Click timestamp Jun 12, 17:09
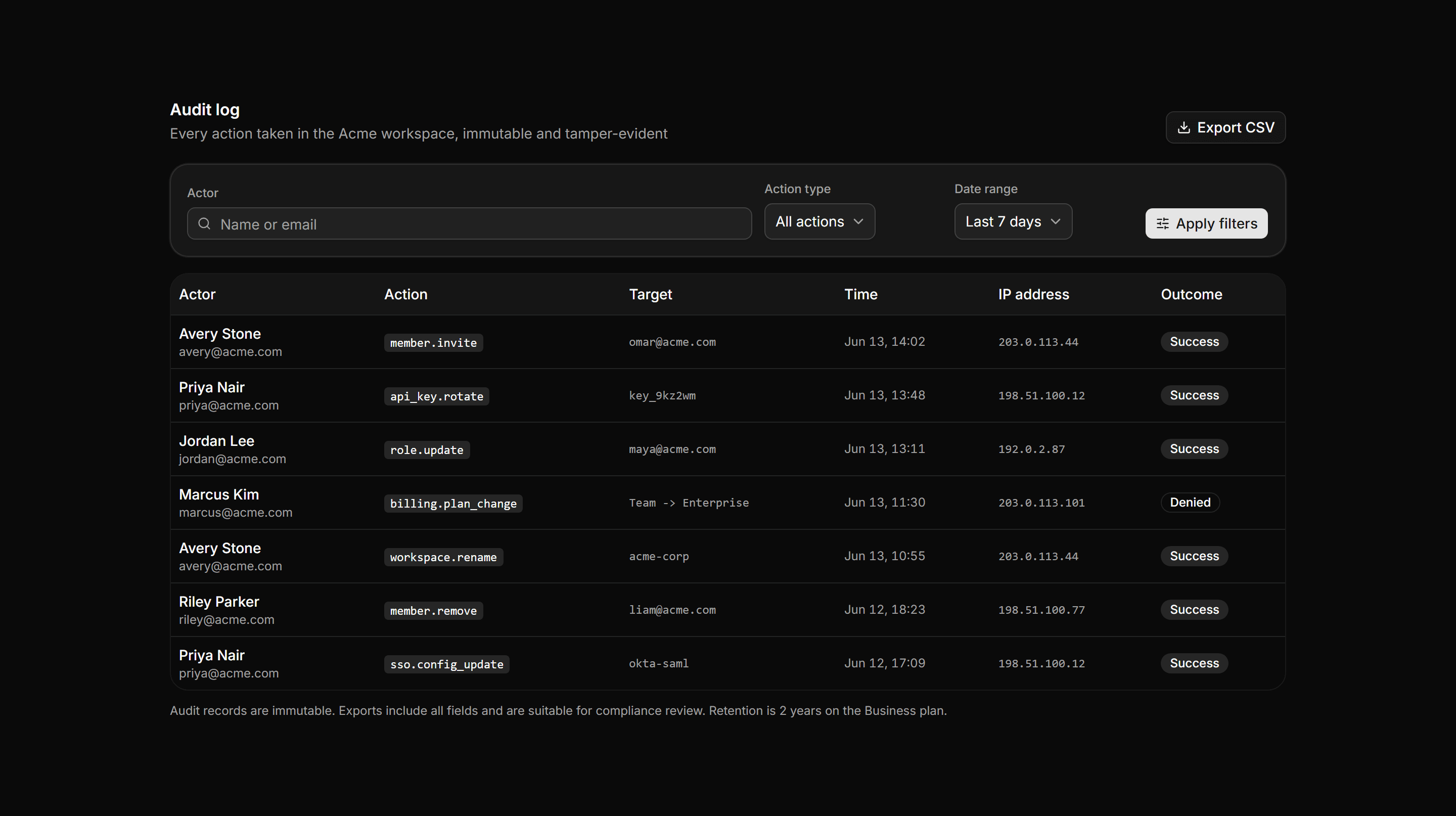Screen dimensions: 1456x816 [885, 663]
